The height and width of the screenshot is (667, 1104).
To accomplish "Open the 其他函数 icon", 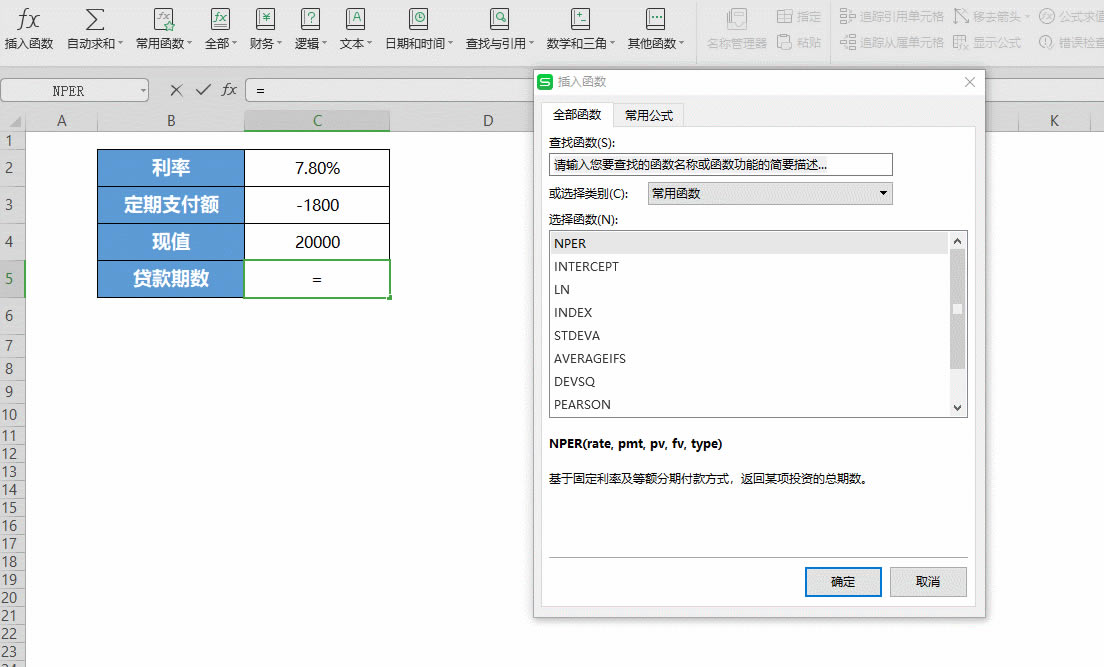I will 655,19.
